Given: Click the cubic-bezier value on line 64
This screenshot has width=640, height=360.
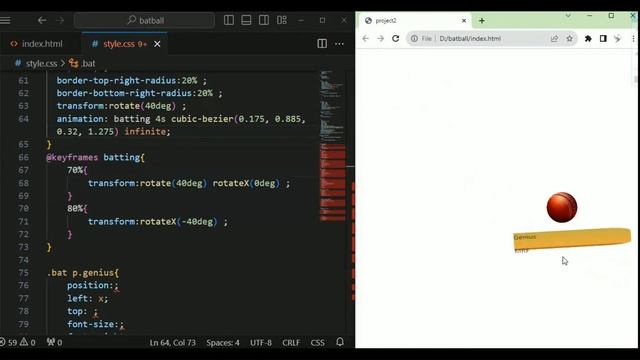Looking at the screenshot, I should [x=202, y=119].
